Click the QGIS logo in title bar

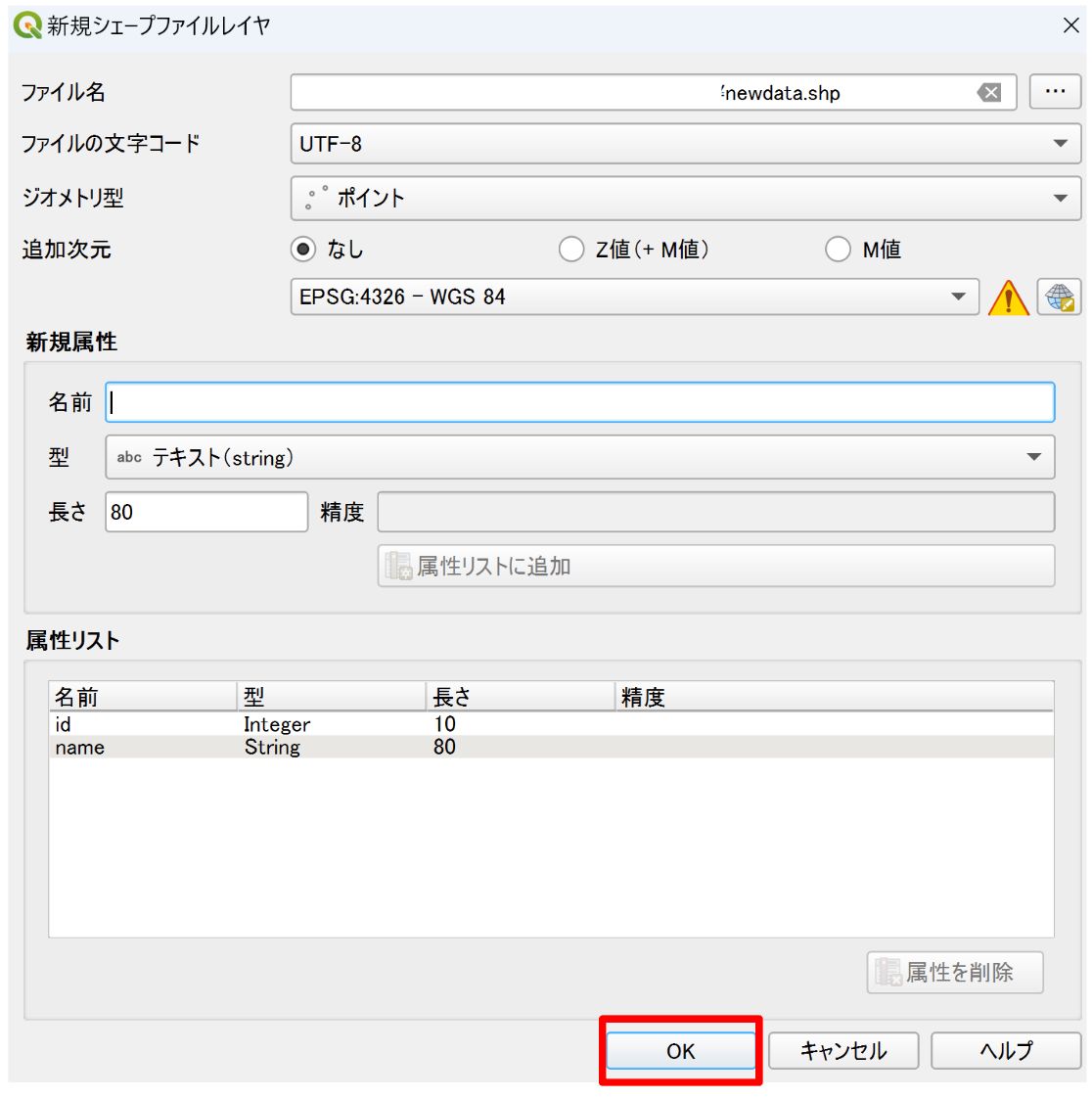point(27,25)
